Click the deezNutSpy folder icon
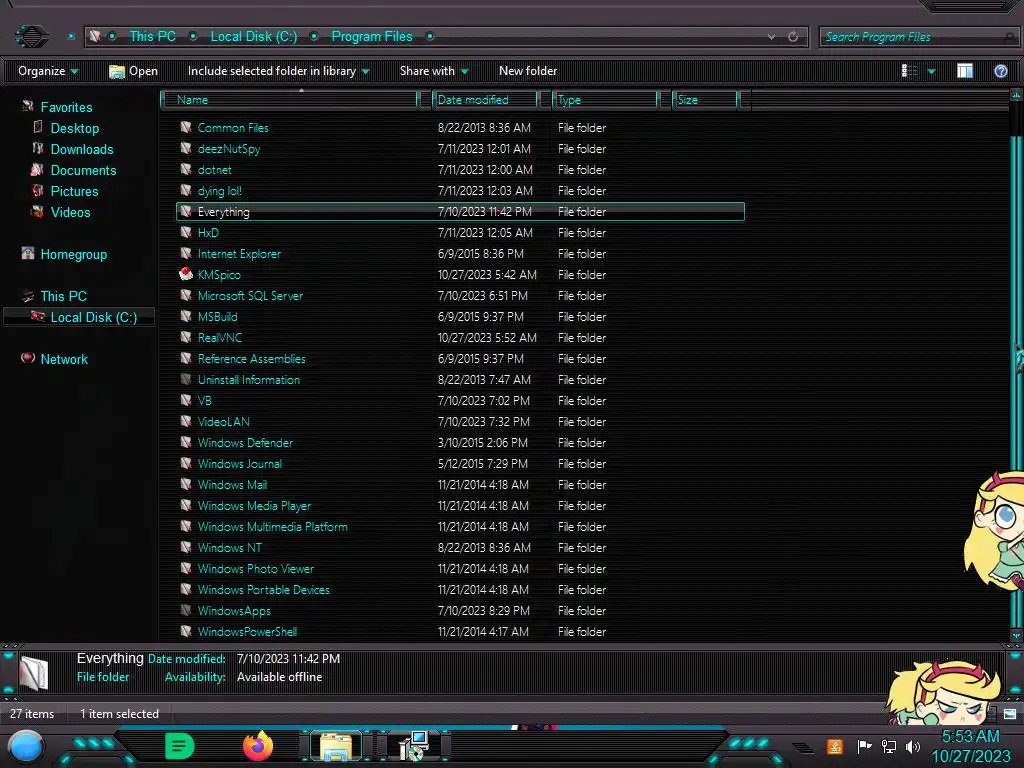 (x=185, y=148)
